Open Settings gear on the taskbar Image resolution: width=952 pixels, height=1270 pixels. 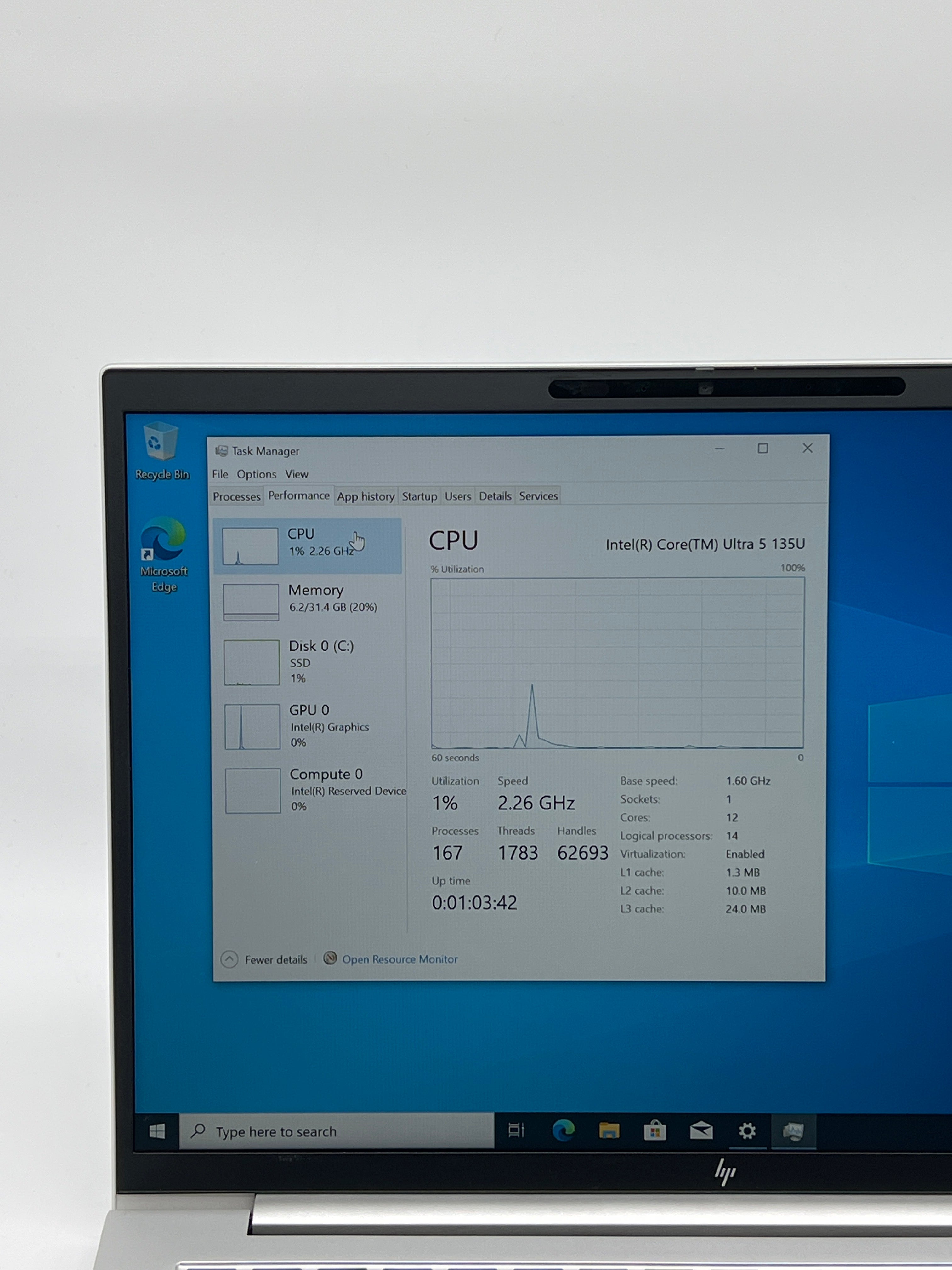pos(746,1130)
